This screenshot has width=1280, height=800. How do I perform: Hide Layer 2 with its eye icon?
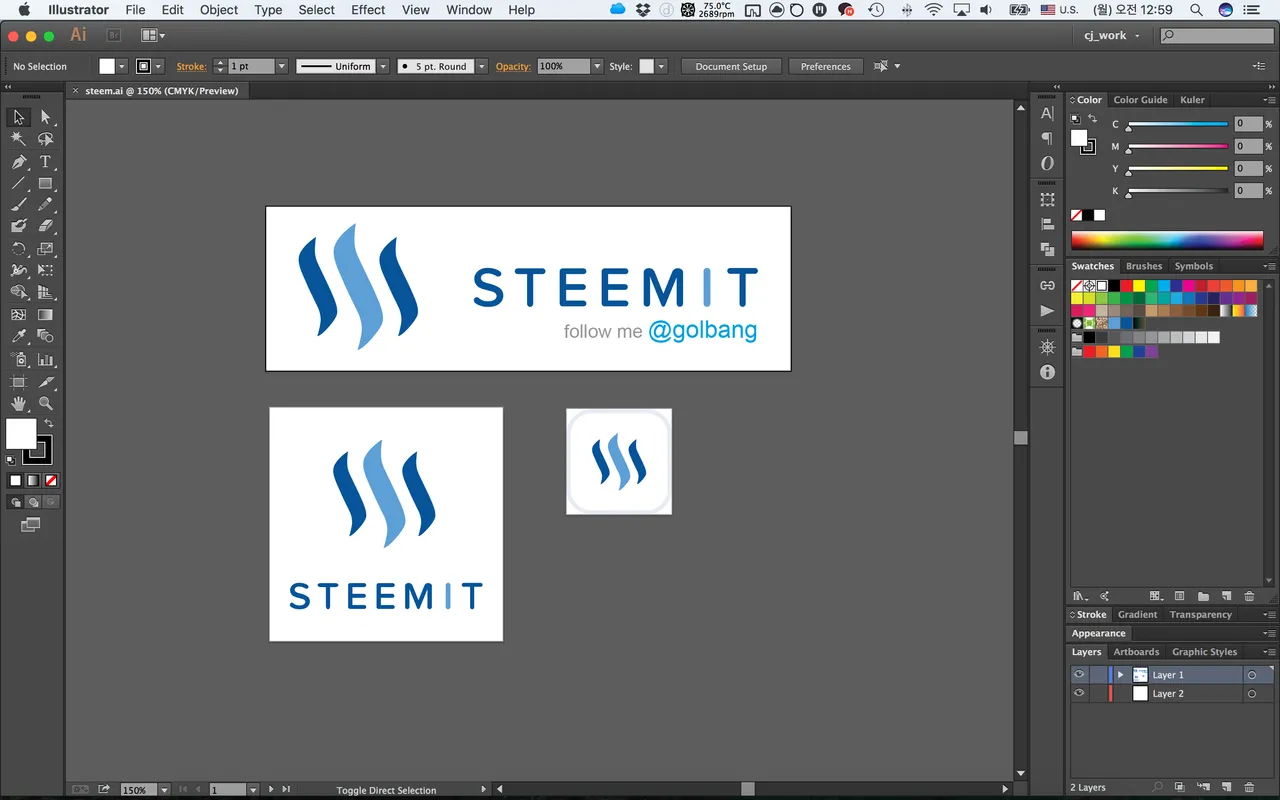point(1079,693)
